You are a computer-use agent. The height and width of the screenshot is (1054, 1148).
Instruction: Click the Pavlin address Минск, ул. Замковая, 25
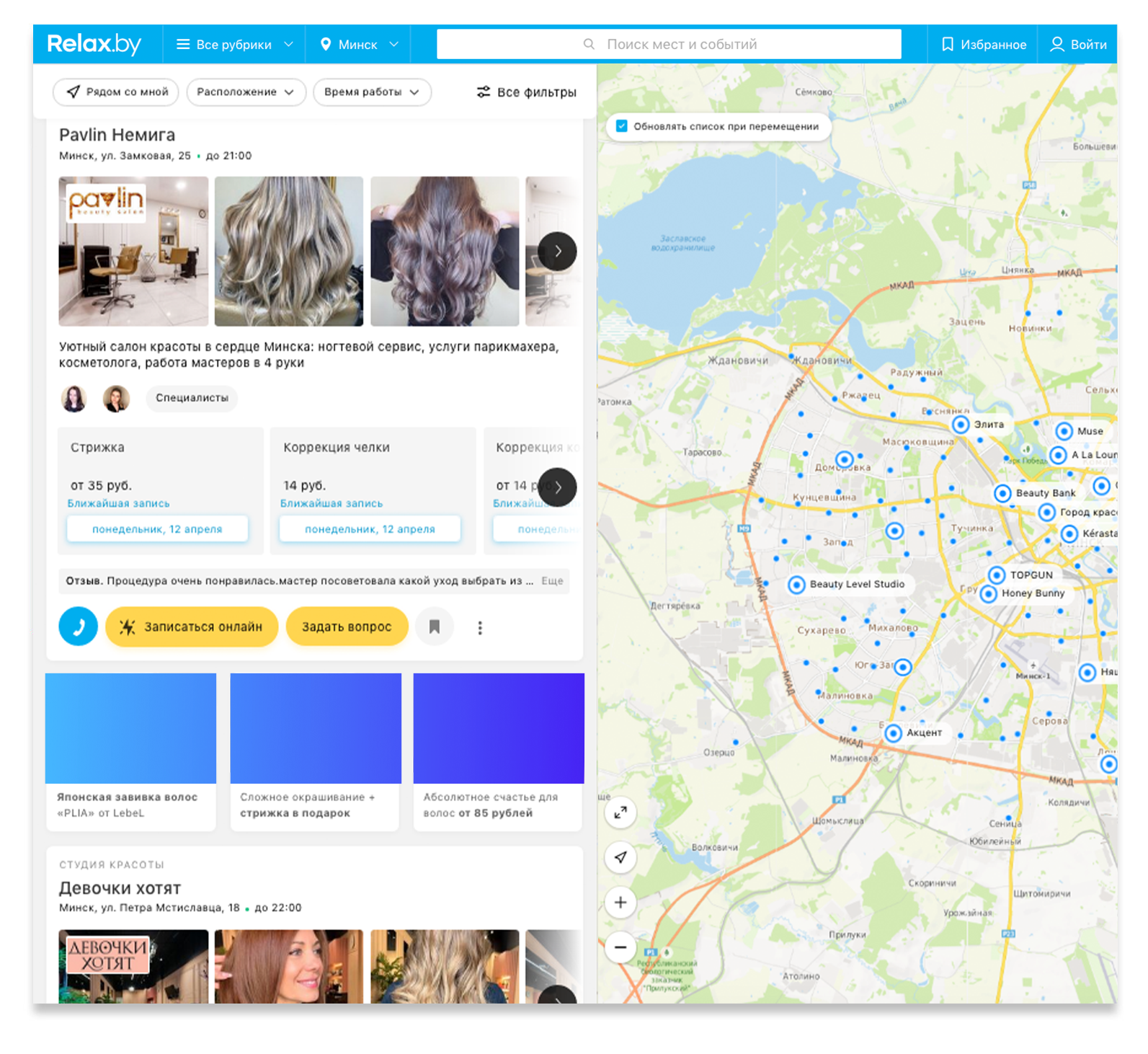pyautogui.click(x=125, y=156)
